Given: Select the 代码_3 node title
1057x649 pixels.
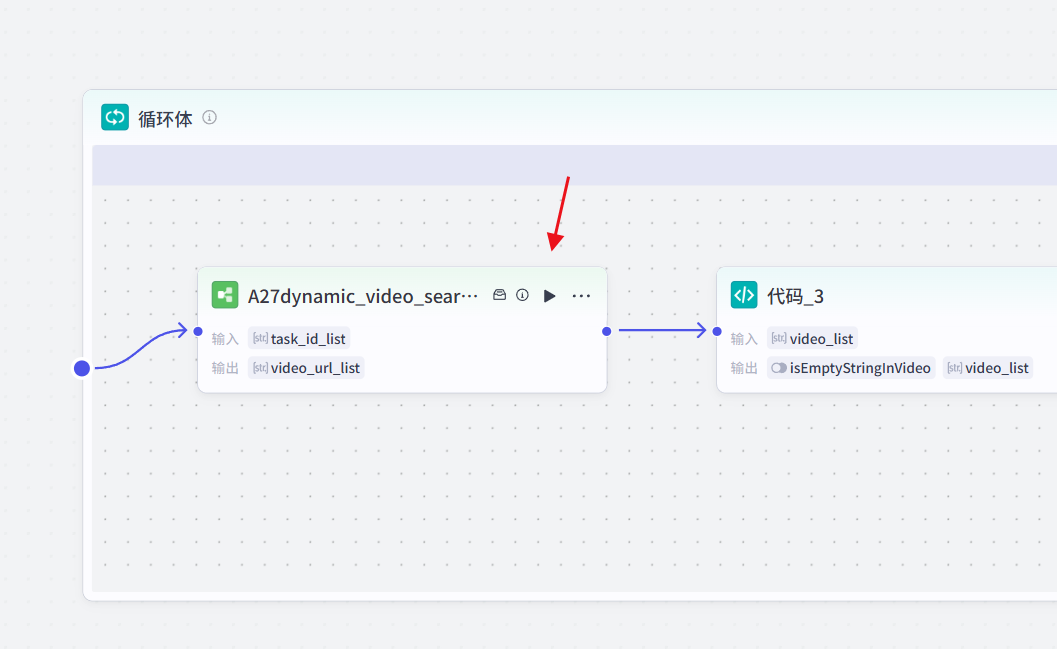Looking at the screenshot, I should (x=795, y=296).
